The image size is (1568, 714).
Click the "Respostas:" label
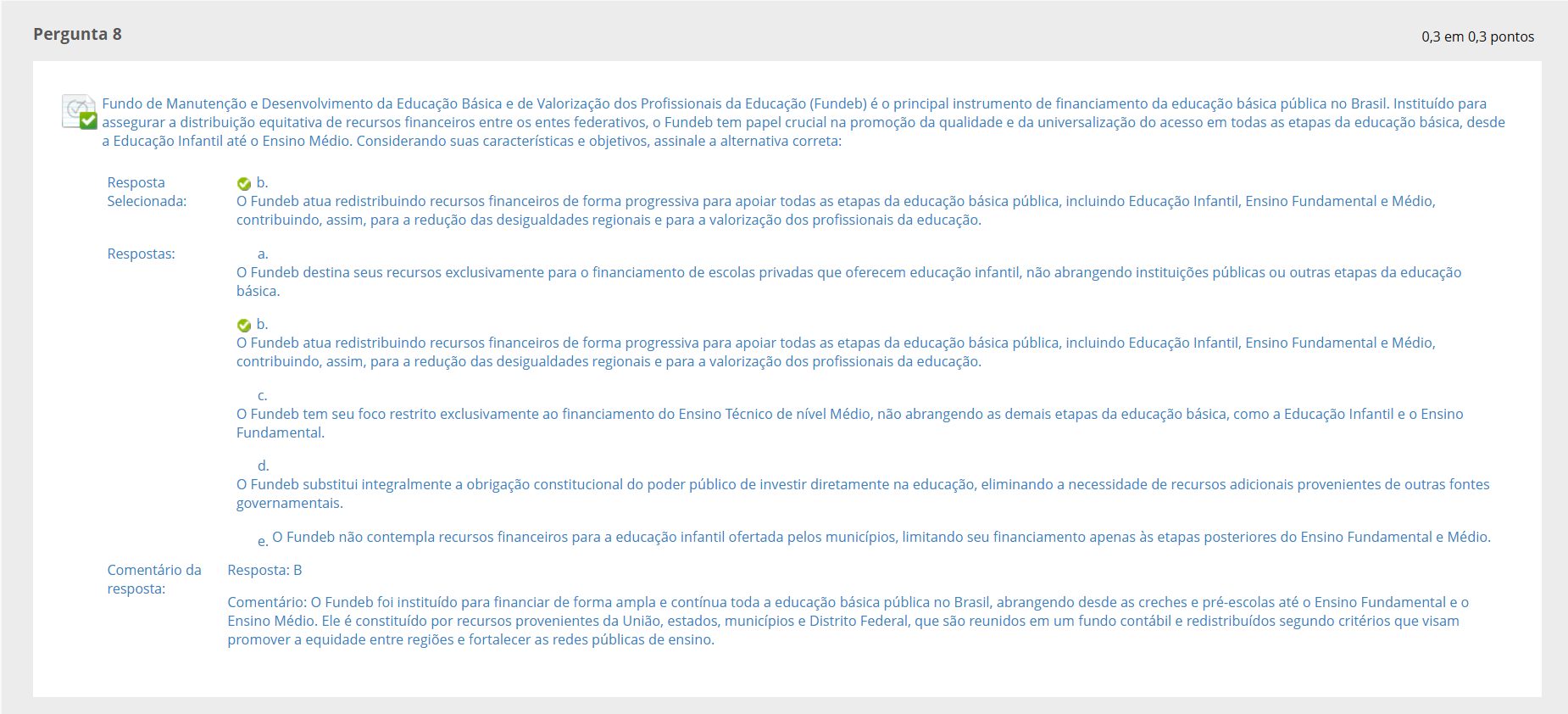point(141,254)
